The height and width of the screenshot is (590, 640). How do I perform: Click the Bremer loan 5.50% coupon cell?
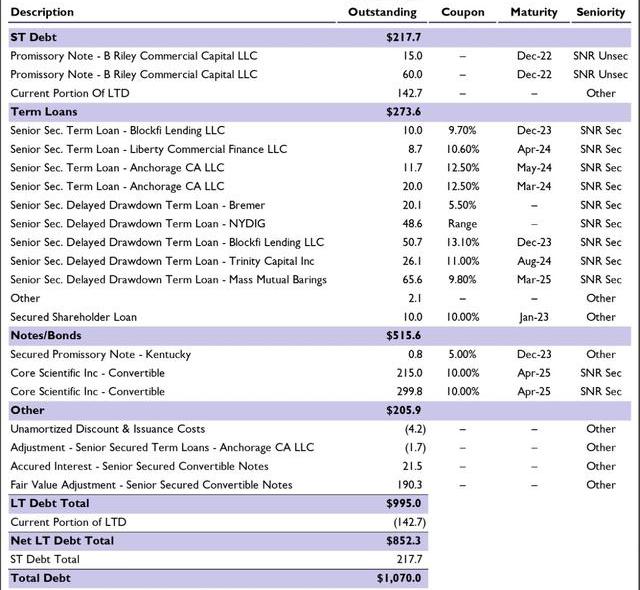point(462,205)
